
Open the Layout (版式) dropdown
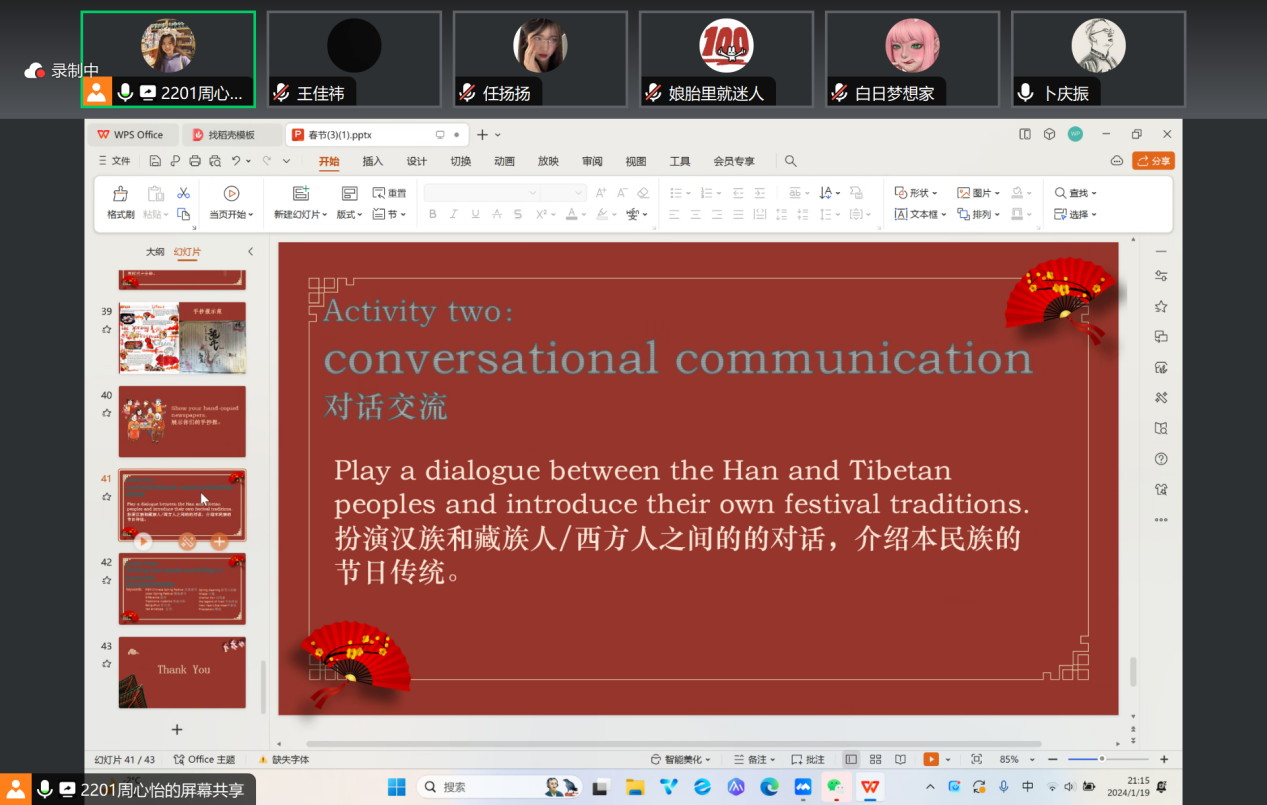(350, 214)
